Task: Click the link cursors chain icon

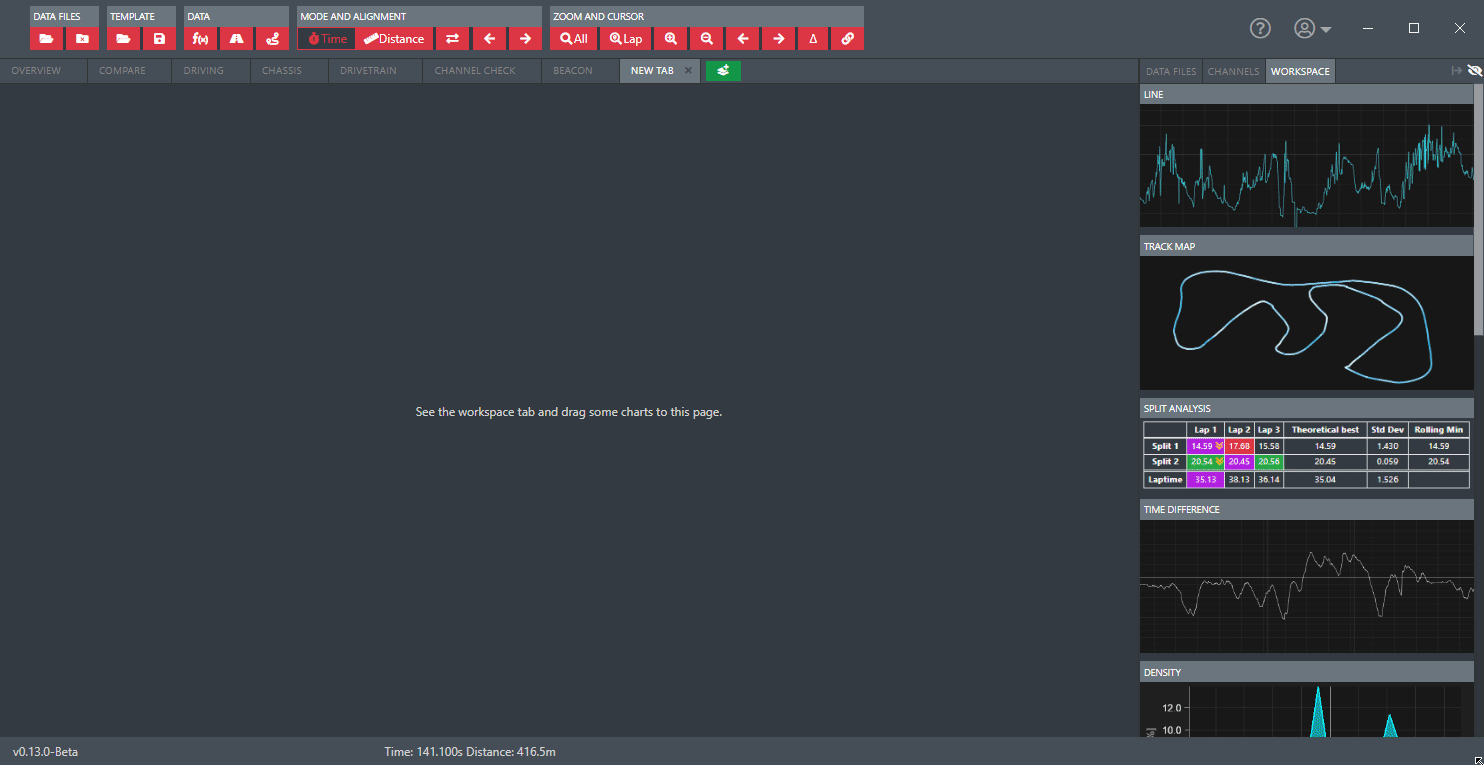Action: tap(847, 39)
